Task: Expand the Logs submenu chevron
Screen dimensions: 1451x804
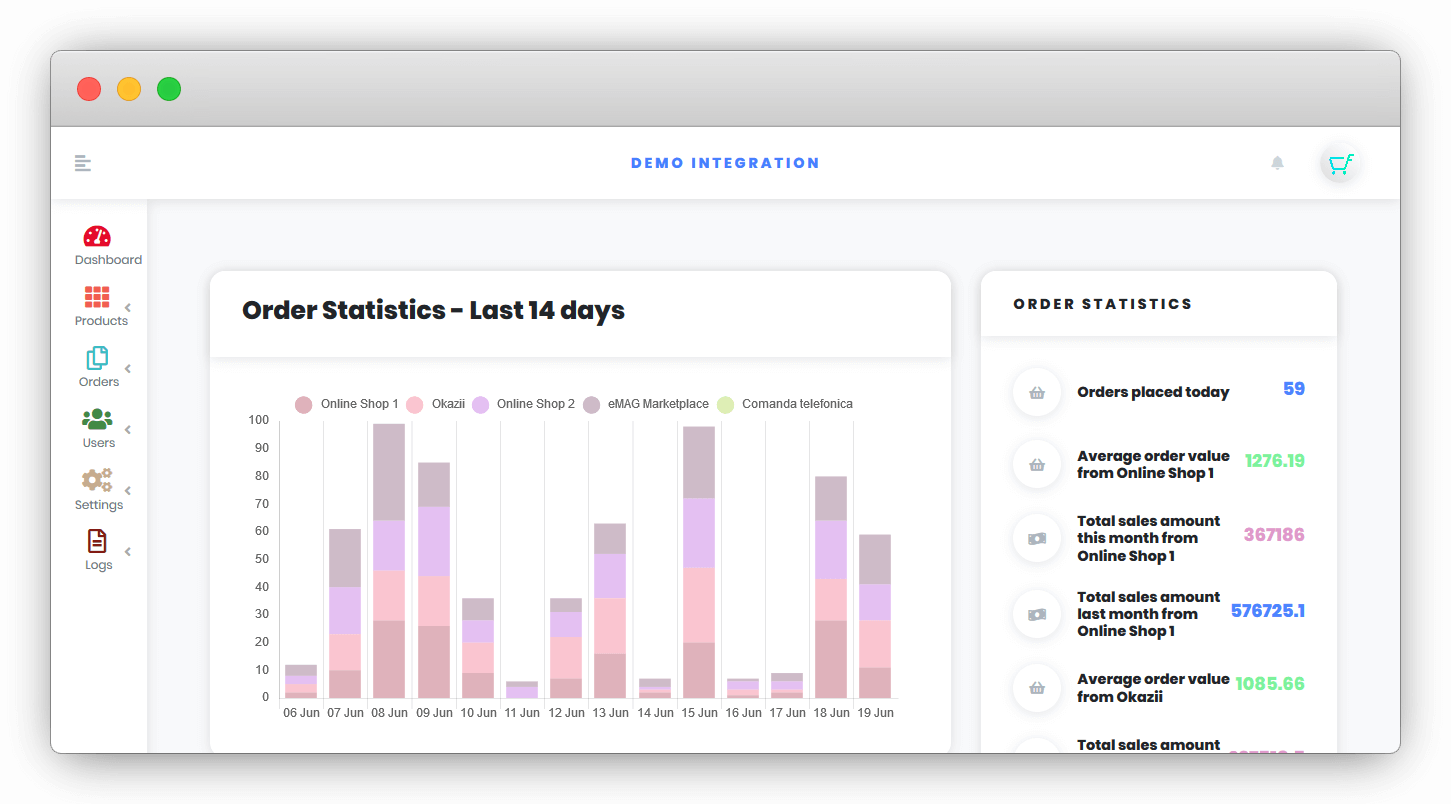Action: [x=128, y=551]
